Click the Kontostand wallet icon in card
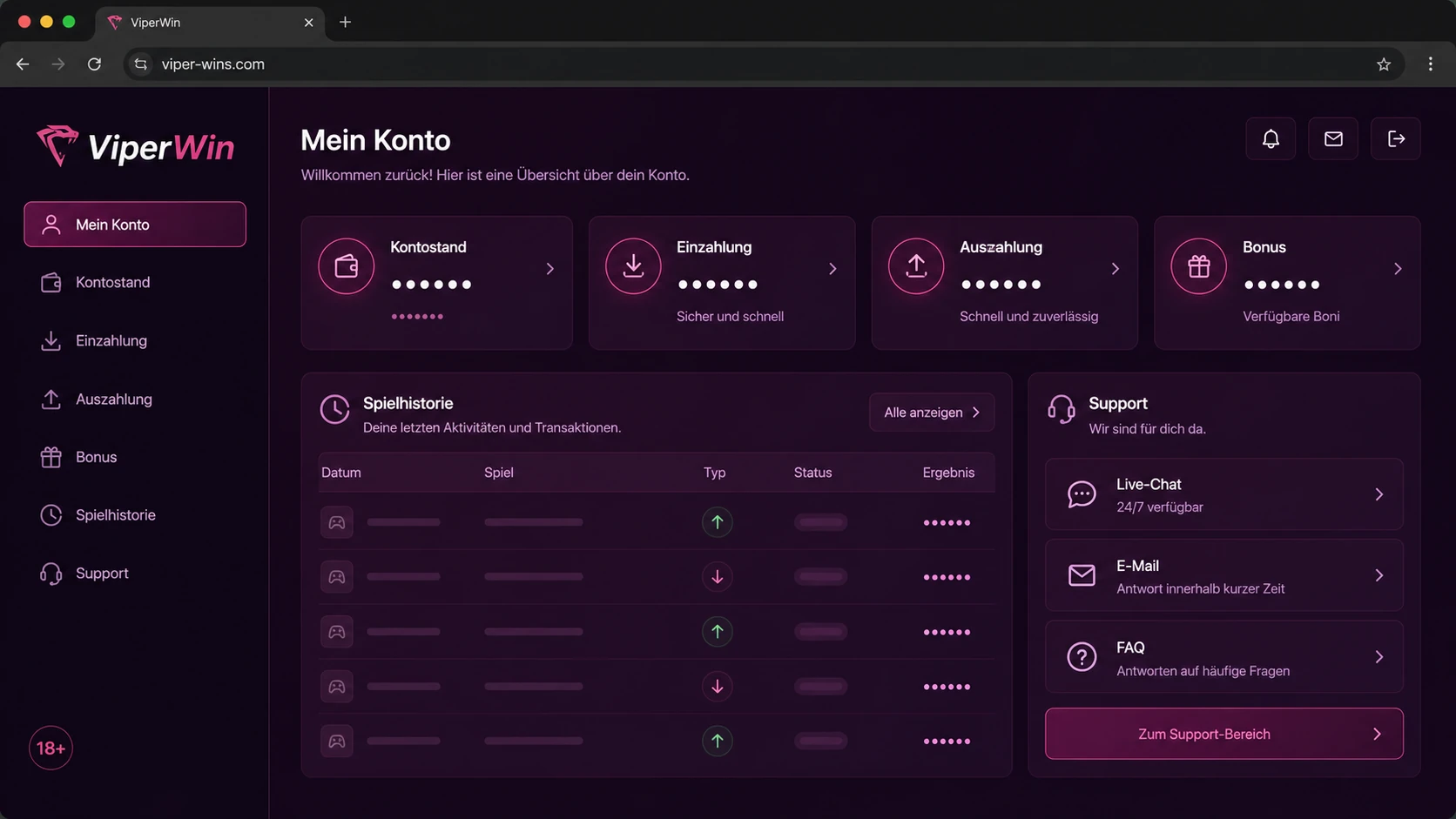Viewport: 1456px width, 819px height. click(x=347, y=266)
